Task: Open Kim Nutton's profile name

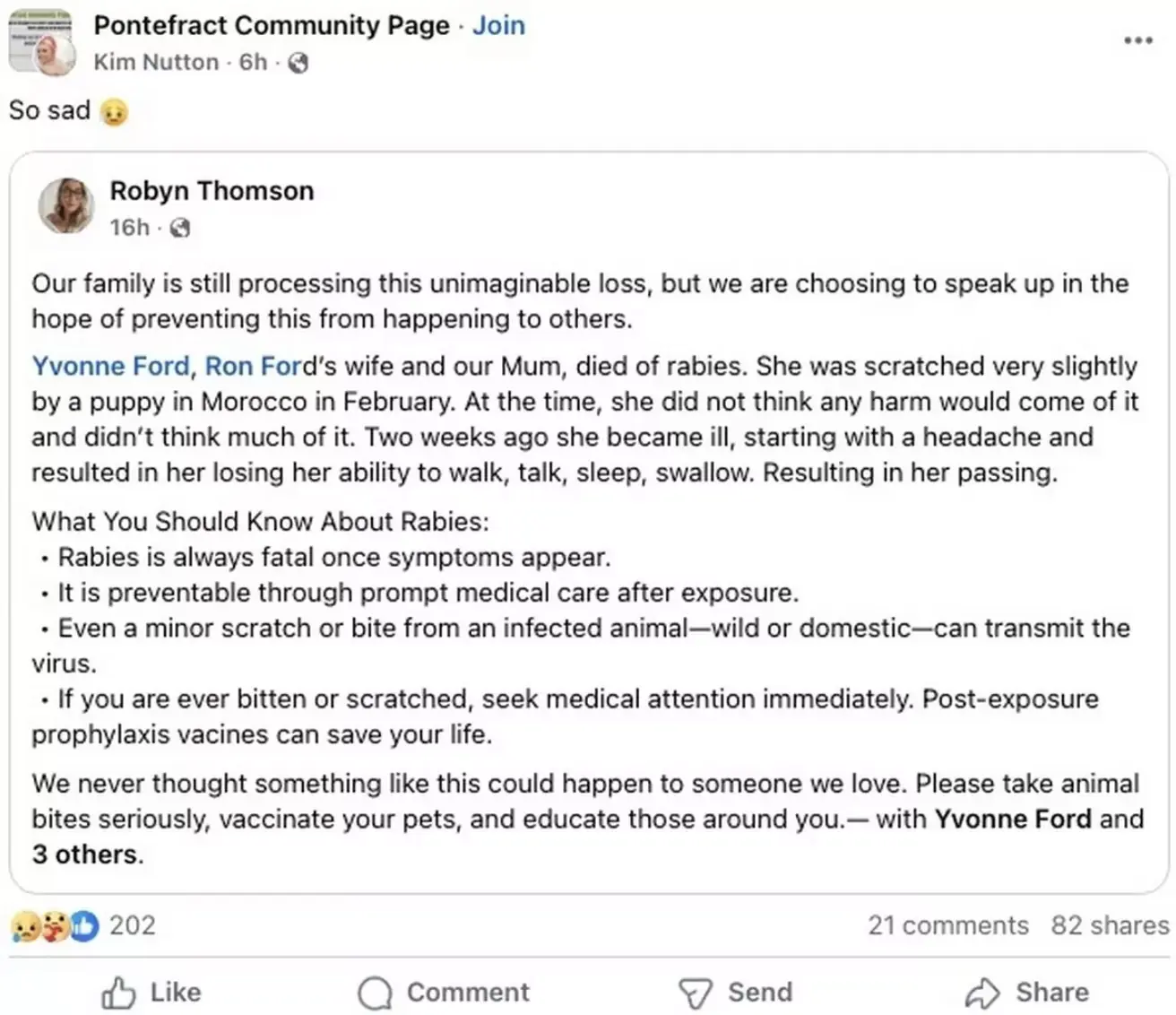Action: click(x=156, y=62)
